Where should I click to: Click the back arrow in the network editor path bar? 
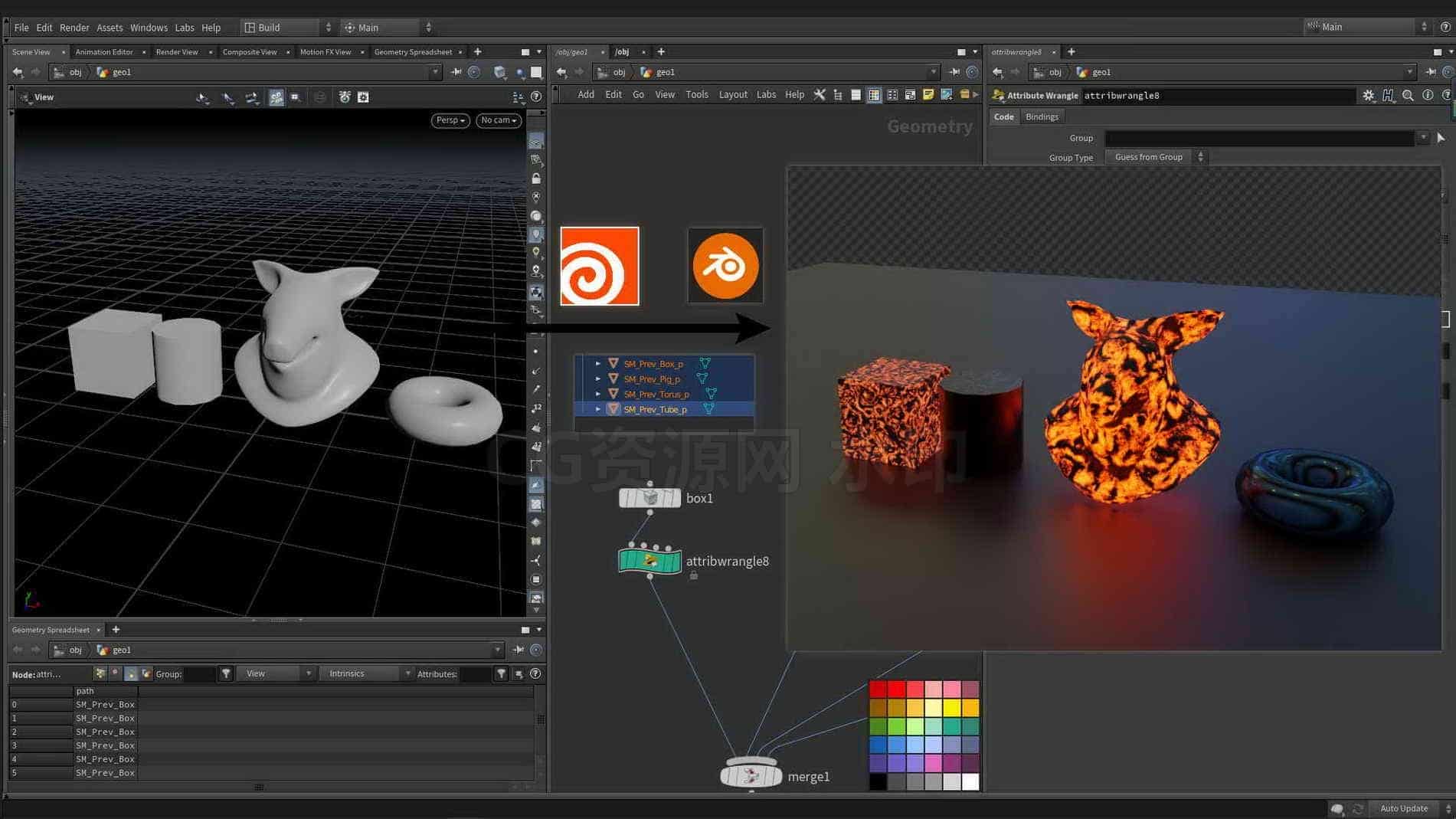(561, 72)
